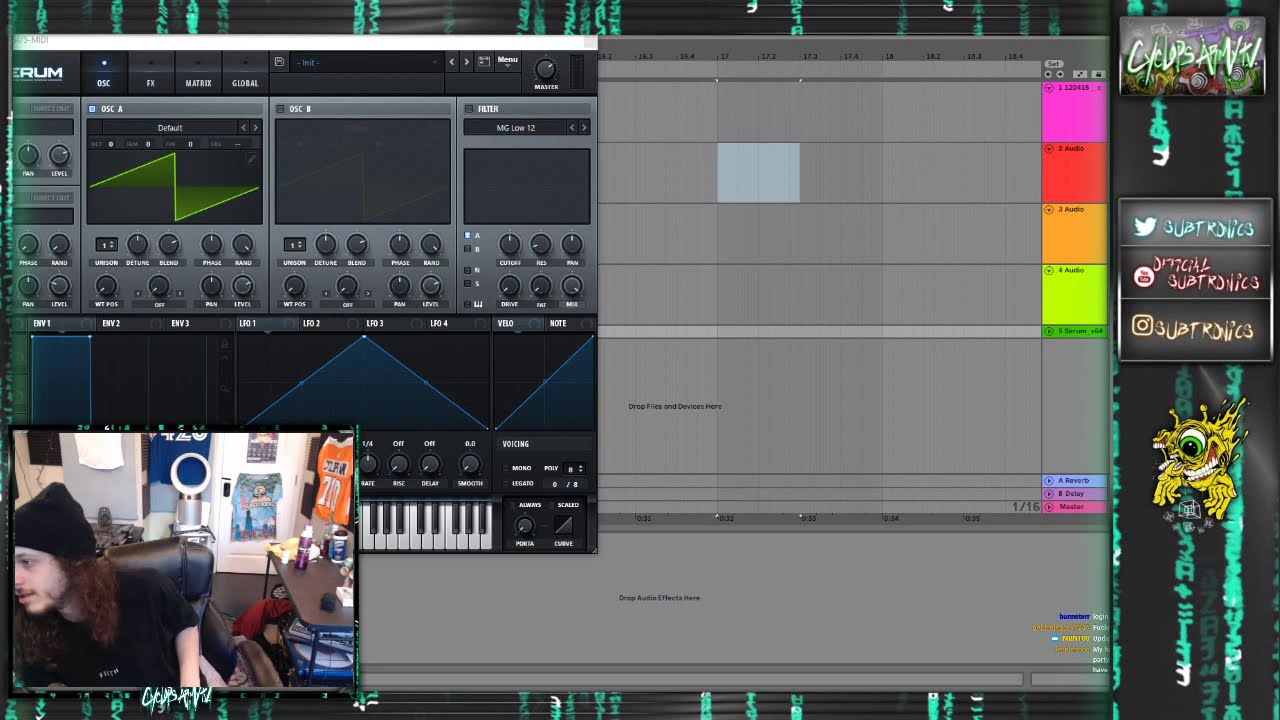1280x720 pixels.
Task: Open the Serum Menu dropdown
Action: click(508, 60)
